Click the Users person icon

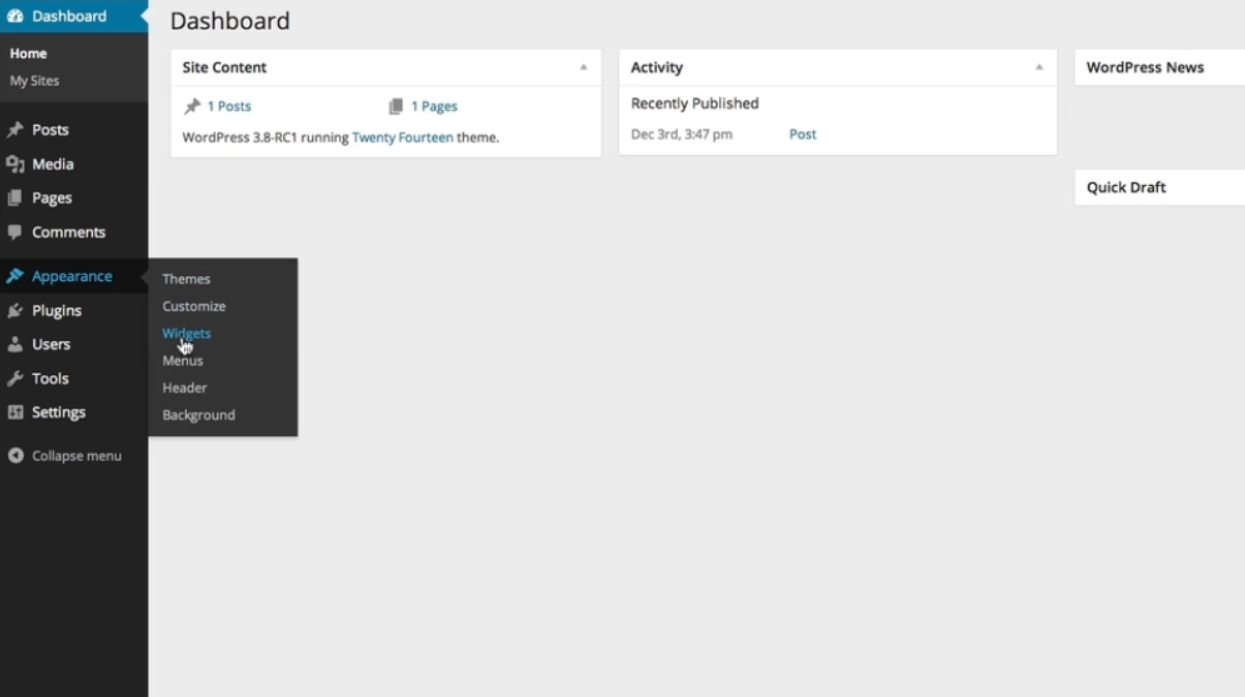[x=15, y=344]
